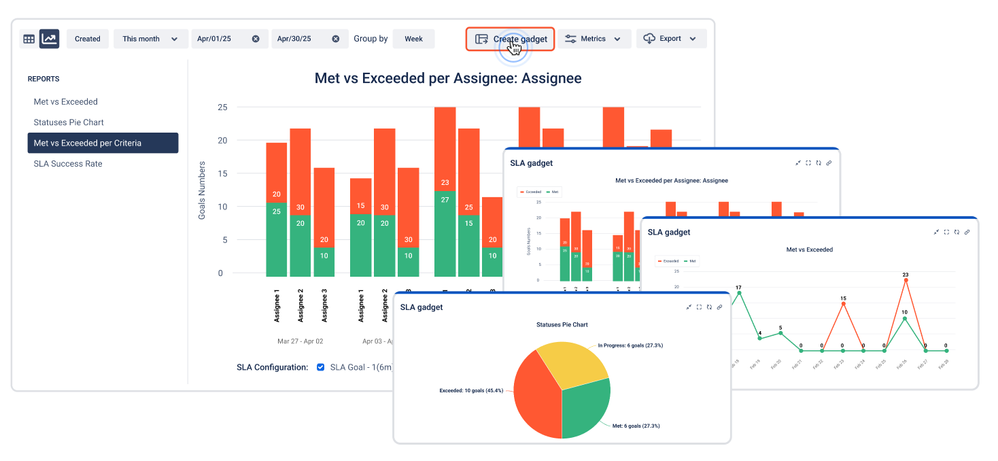Click the green bar segment labeled 27

[x=445, y=234]
